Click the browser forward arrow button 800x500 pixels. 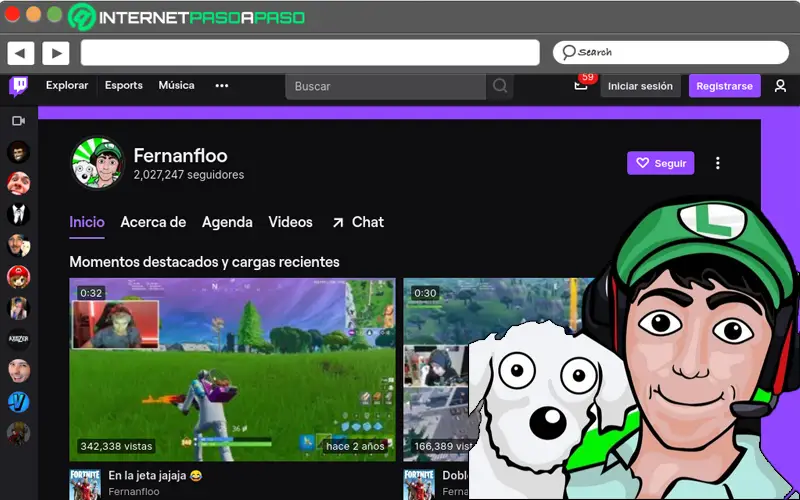pos(56,53)
